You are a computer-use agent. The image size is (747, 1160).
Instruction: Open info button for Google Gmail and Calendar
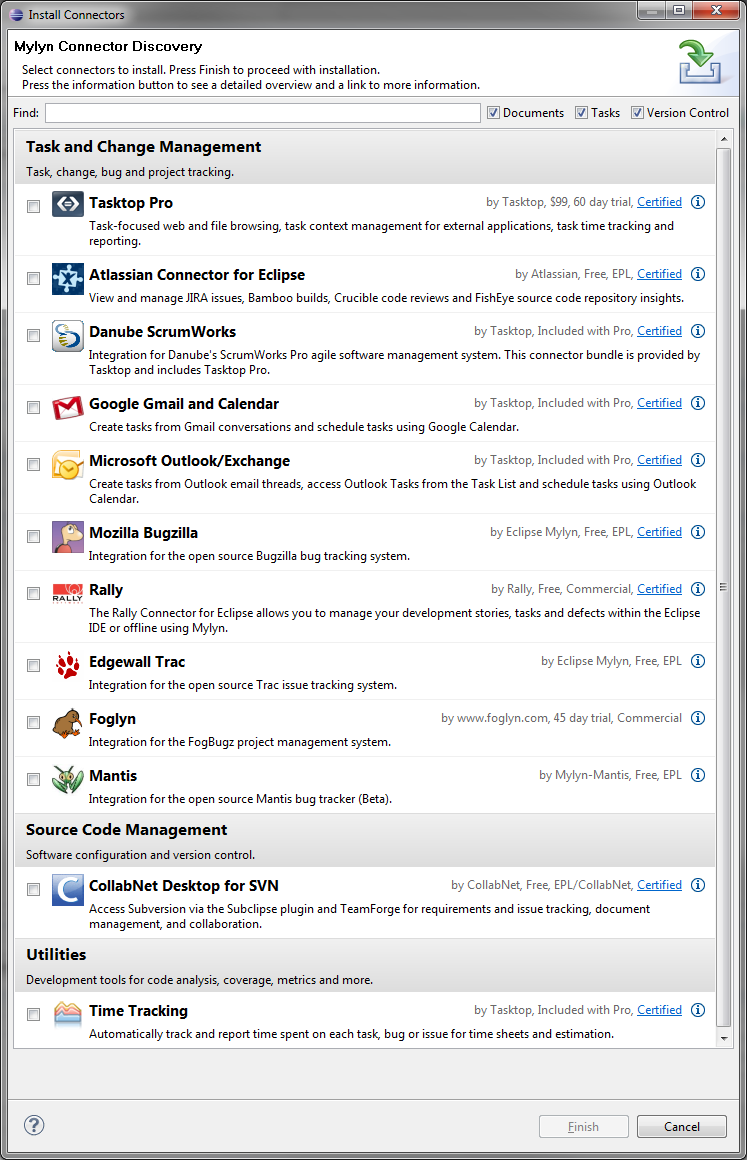(x=697, y=402)
